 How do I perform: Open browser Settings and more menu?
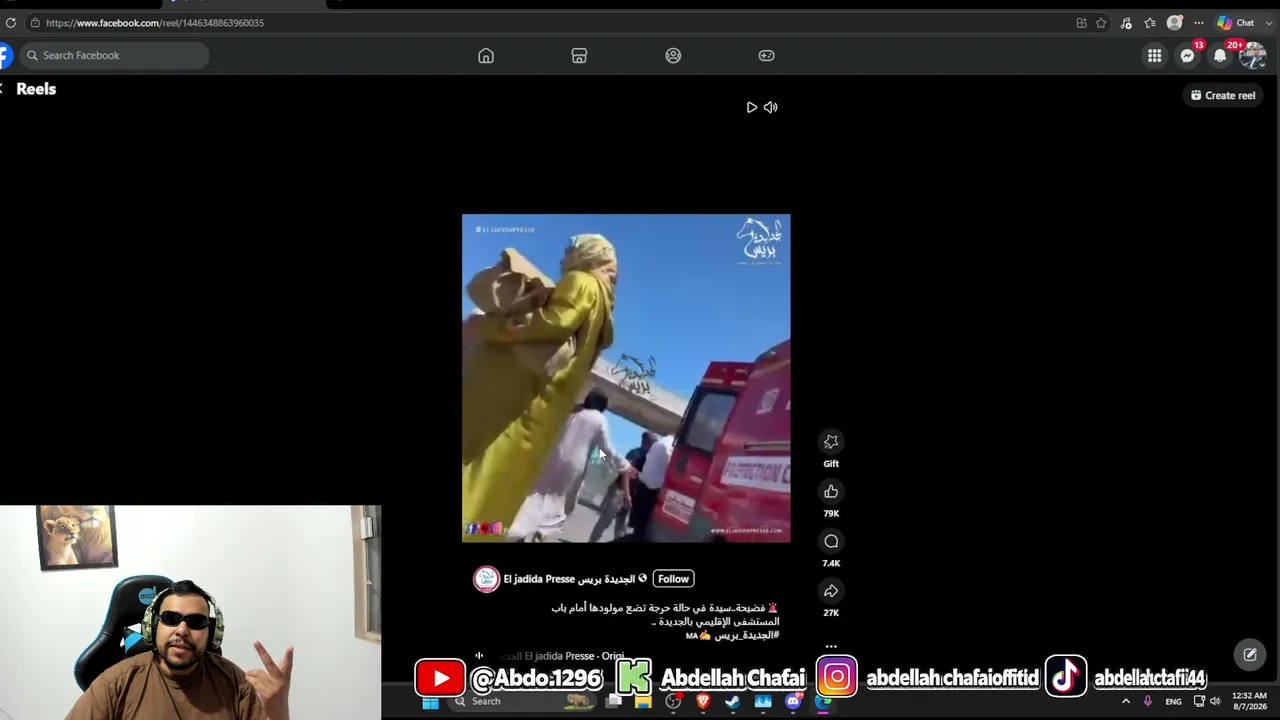tap(1199, 23)
